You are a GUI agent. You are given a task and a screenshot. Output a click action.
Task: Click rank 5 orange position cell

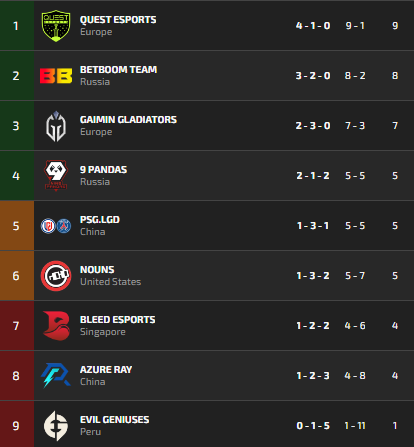[17, 226]
